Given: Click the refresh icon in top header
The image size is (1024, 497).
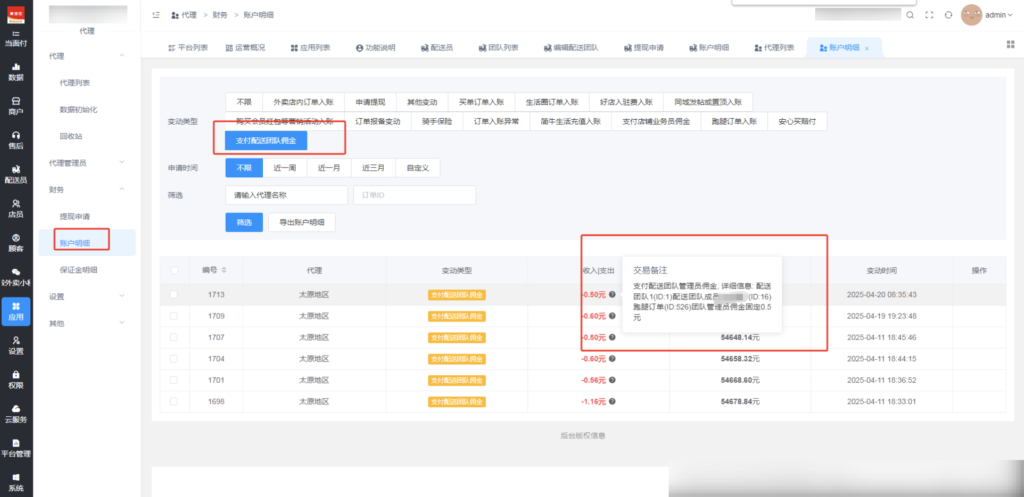Looking at the screenshot, I should tap(948, 15).
